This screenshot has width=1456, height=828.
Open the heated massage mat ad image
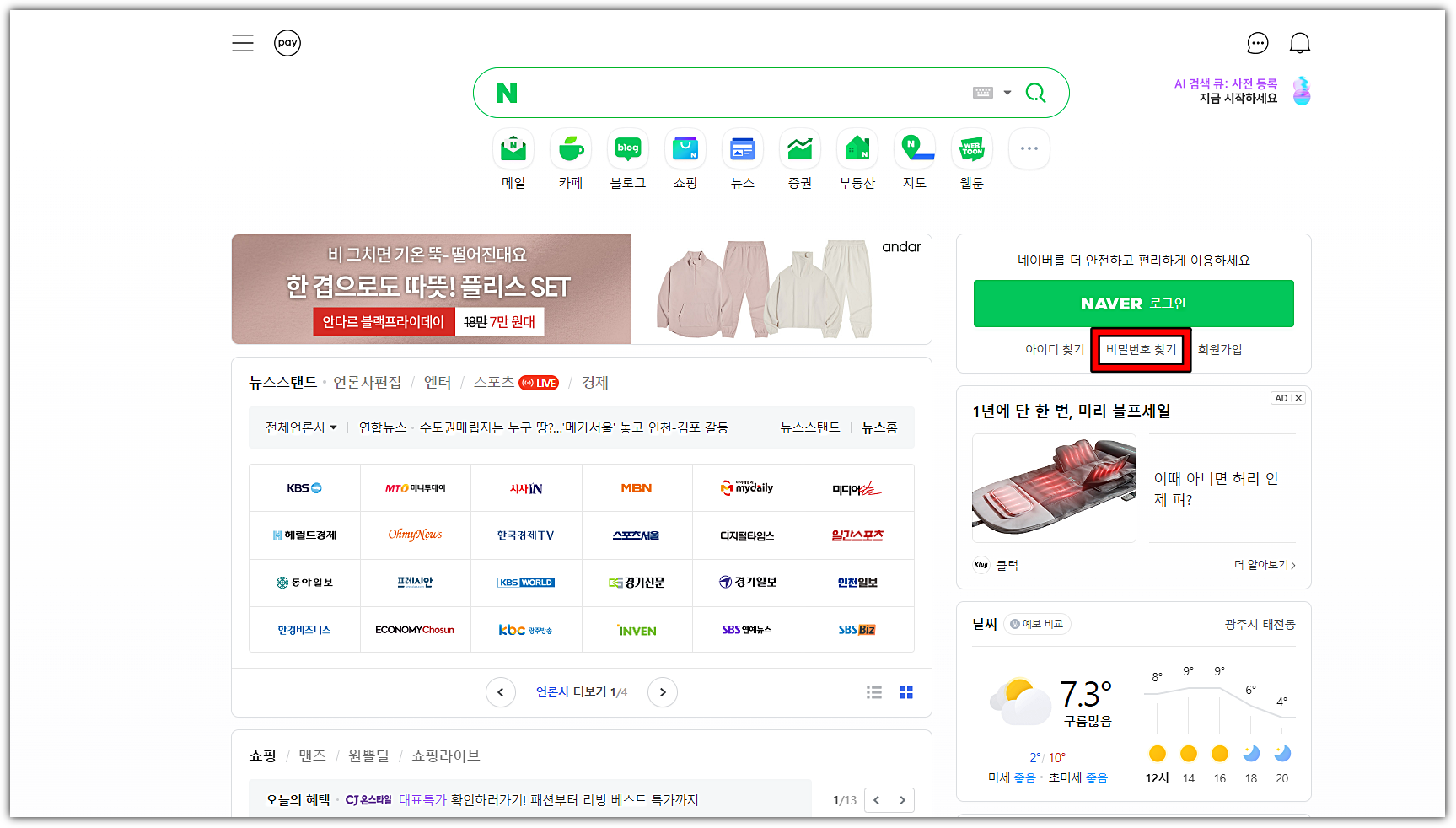1054,488
